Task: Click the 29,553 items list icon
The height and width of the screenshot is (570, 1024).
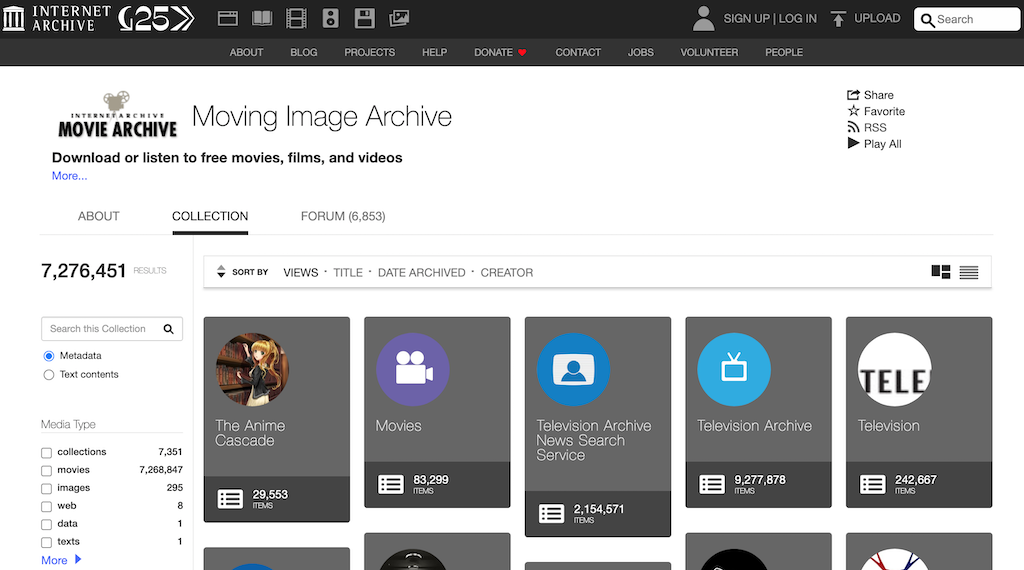Action: (x=230, y=499)
